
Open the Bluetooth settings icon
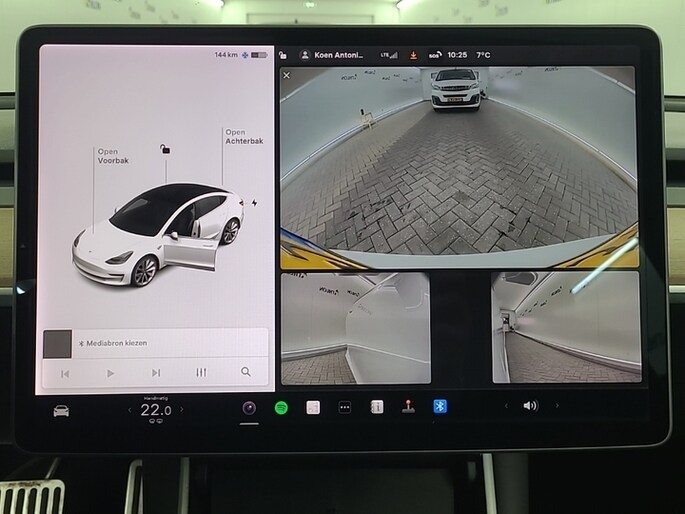[439, 406]
